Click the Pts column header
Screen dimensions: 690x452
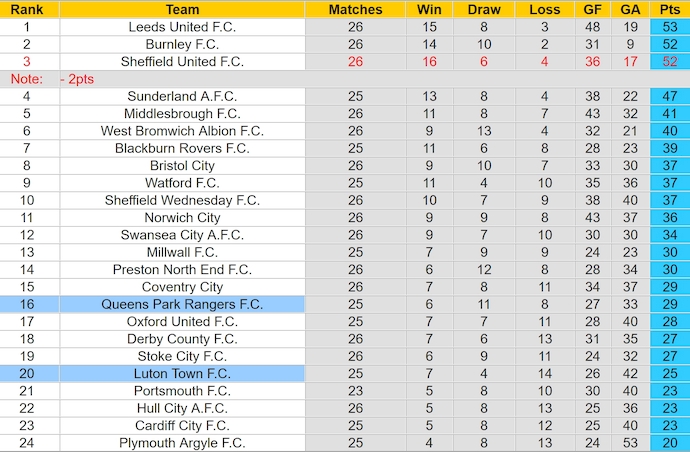669,10
